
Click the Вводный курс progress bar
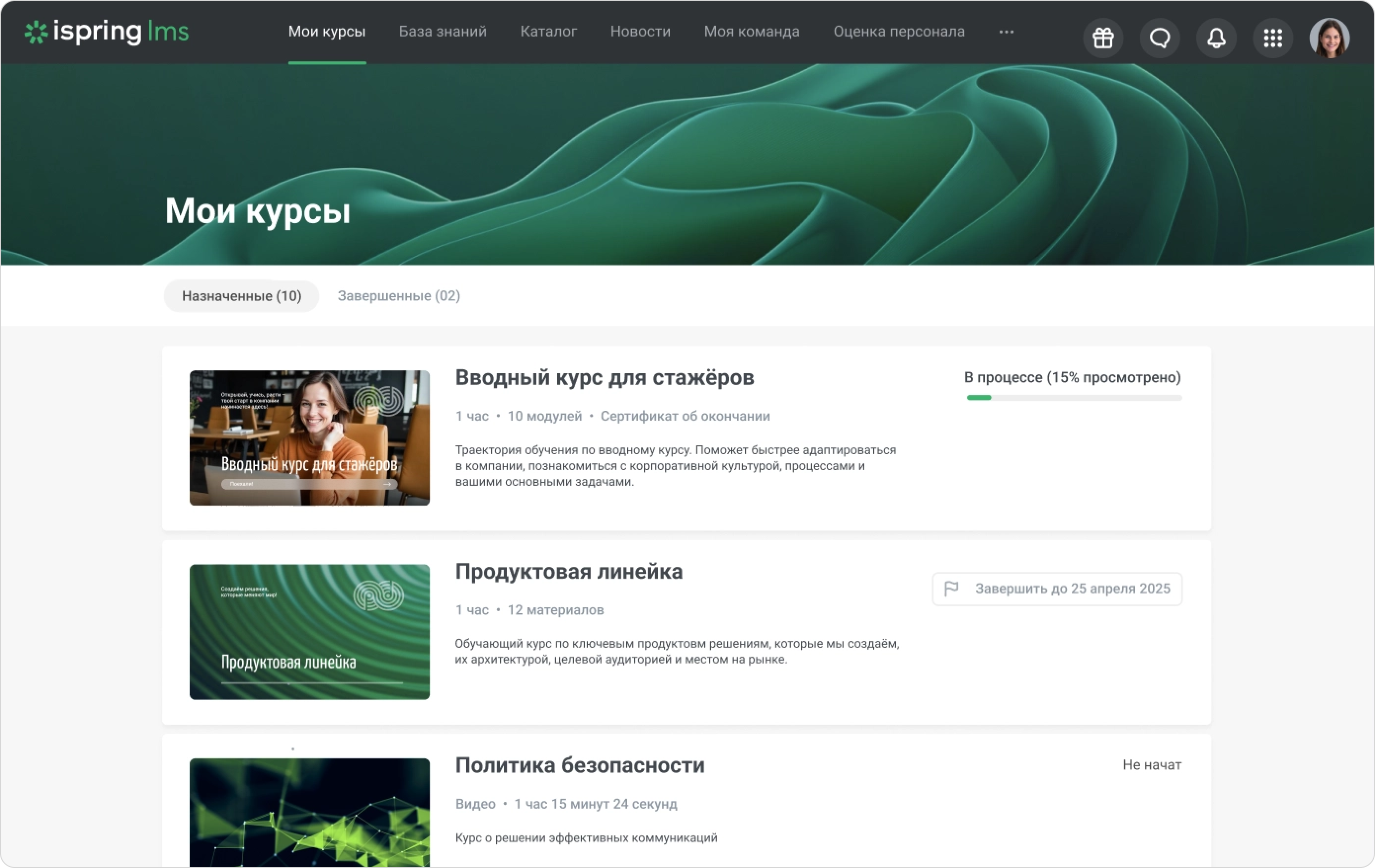pos(1074,398)
